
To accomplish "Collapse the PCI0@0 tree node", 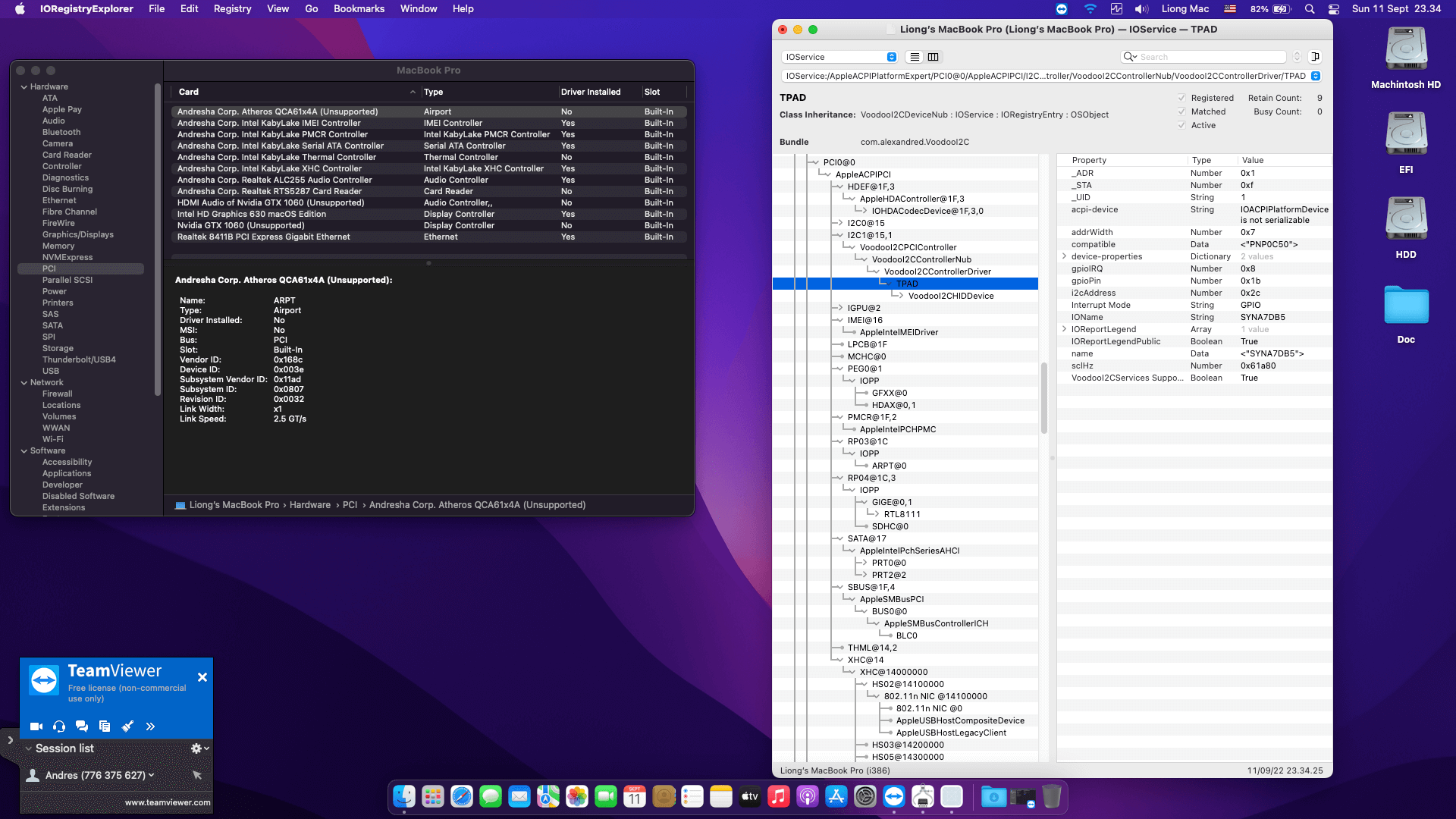I will (x=814, y=162).
